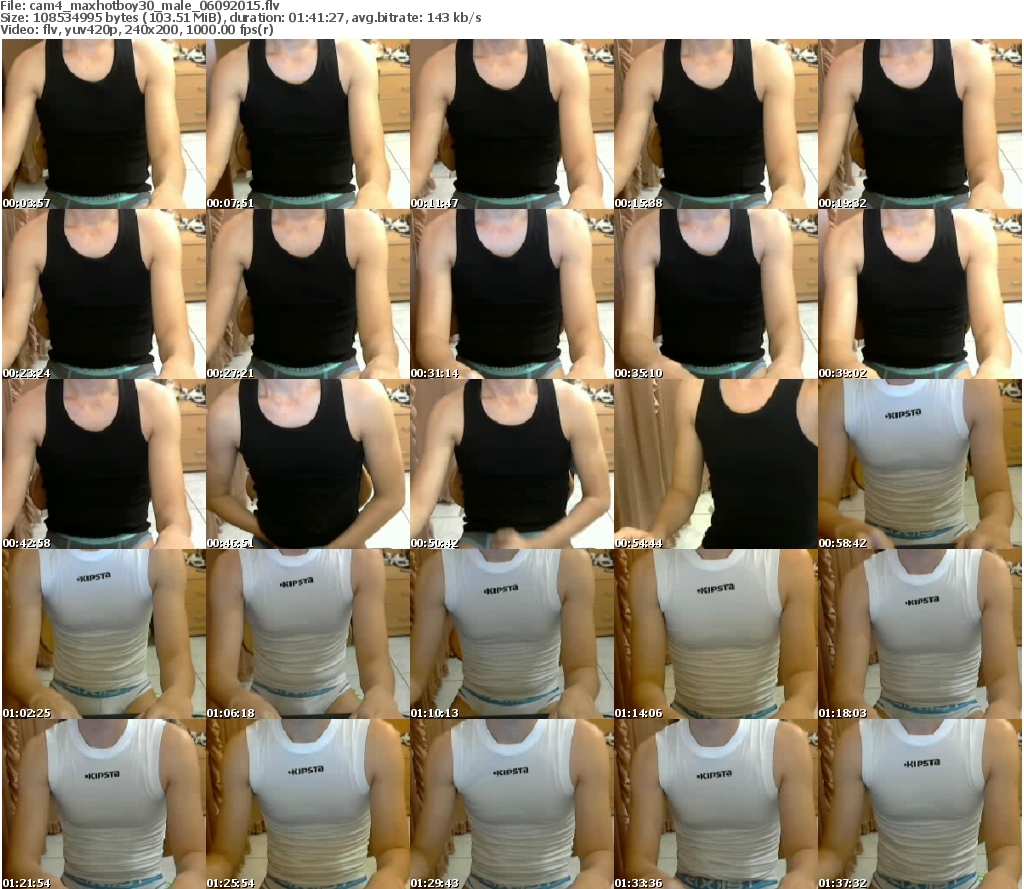
Task: Select the thumbnail marked 00:54:44
Action: tap(716, 464)
